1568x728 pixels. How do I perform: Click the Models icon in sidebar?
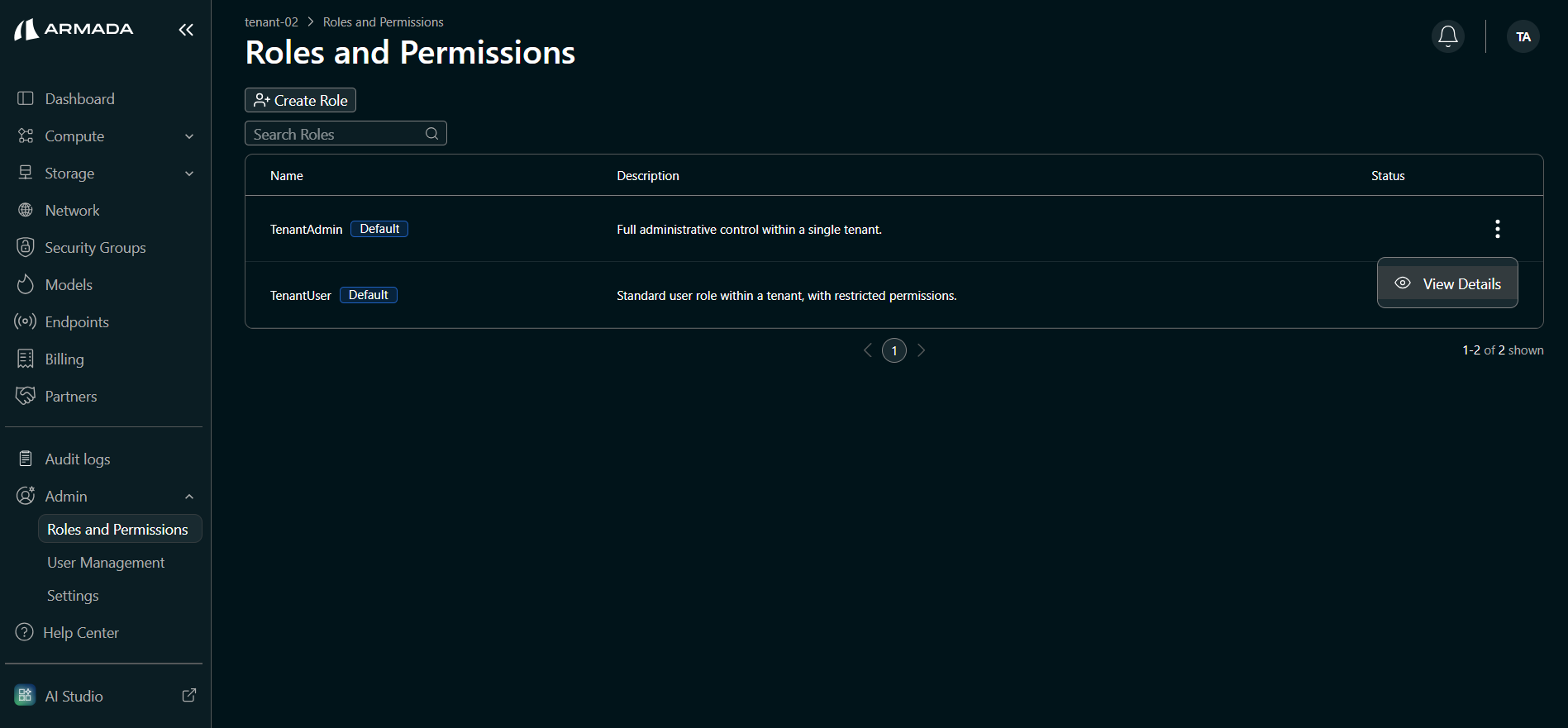pos(26,284)
